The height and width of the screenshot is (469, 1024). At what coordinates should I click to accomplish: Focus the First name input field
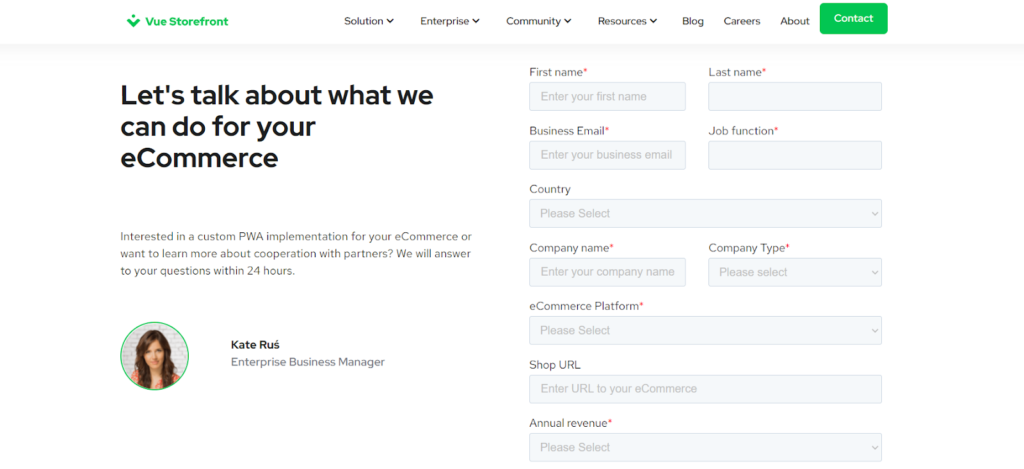[607, 97]
